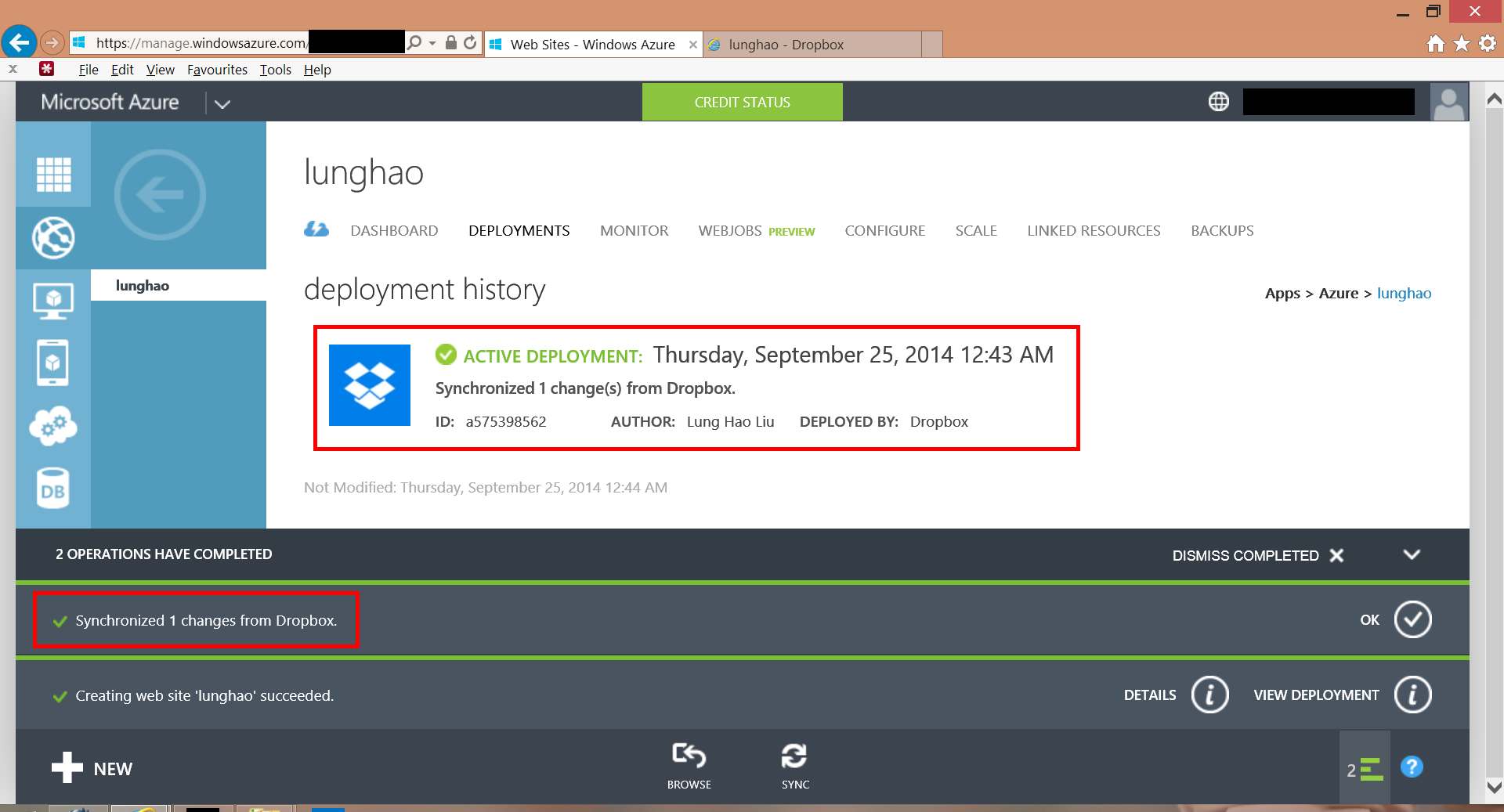Click the Dropbox logo in active deployment

tap(370, 385)
